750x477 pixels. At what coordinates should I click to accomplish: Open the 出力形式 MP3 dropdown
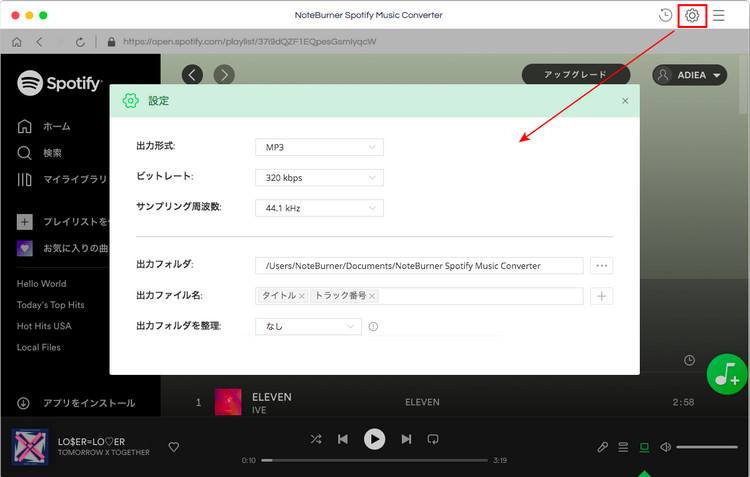coord(319,147)
